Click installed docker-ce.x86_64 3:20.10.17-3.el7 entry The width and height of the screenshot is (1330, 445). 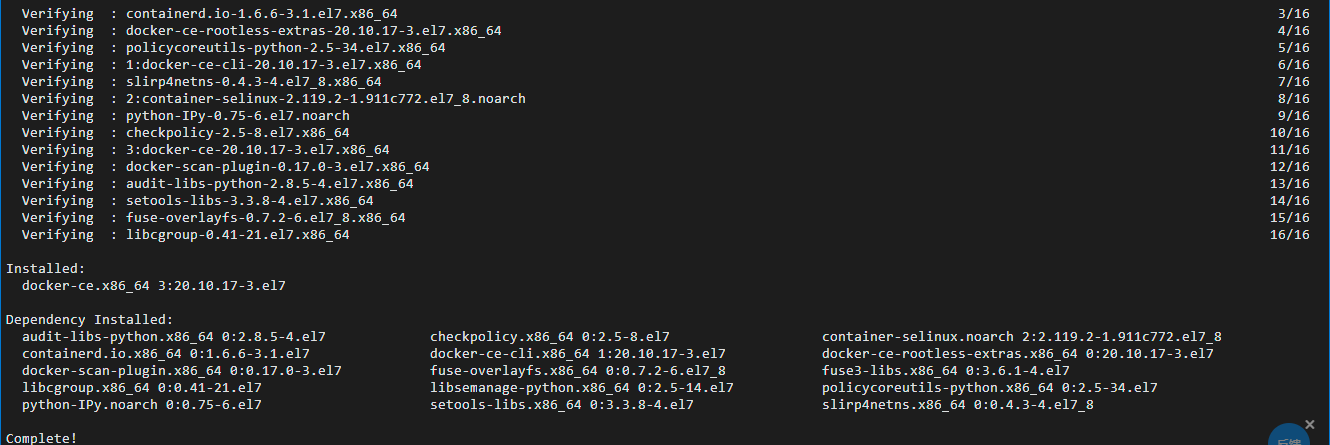[154, 285]
